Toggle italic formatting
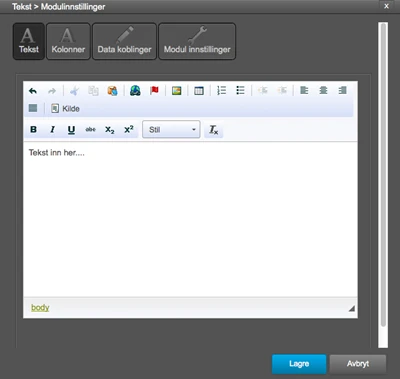The height and width of the screenshot is (379, 400). (52, 130)
